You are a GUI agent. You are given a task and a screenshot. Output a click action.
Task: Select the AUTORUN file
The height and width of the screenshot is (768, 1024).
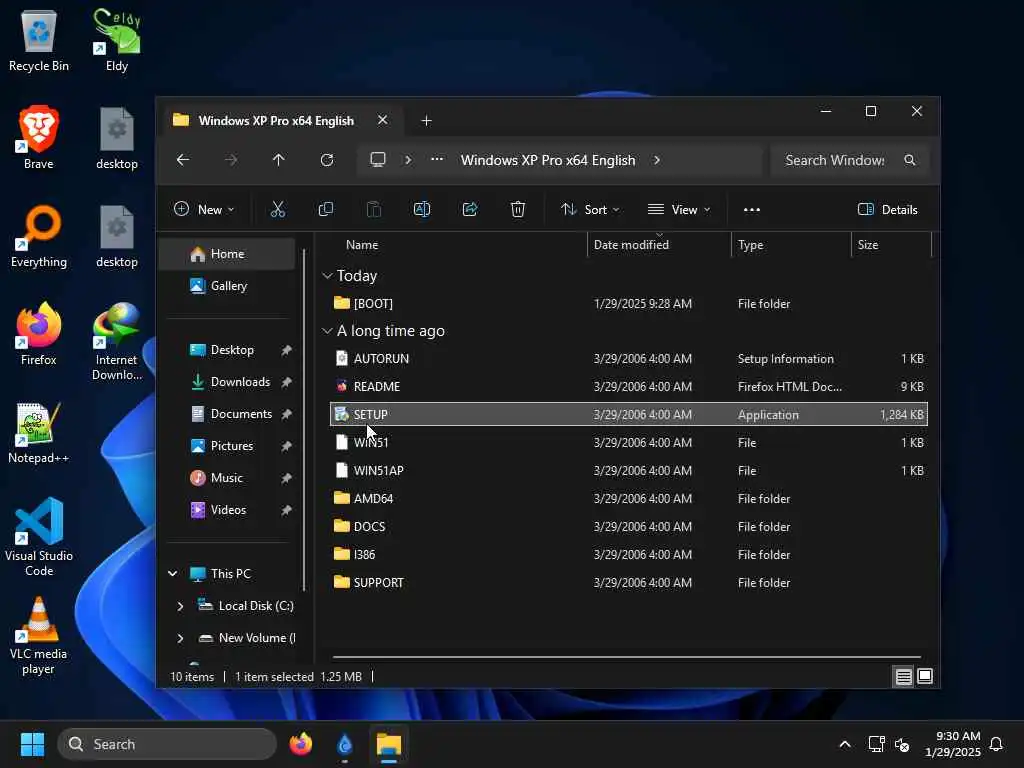click(628, 359)
